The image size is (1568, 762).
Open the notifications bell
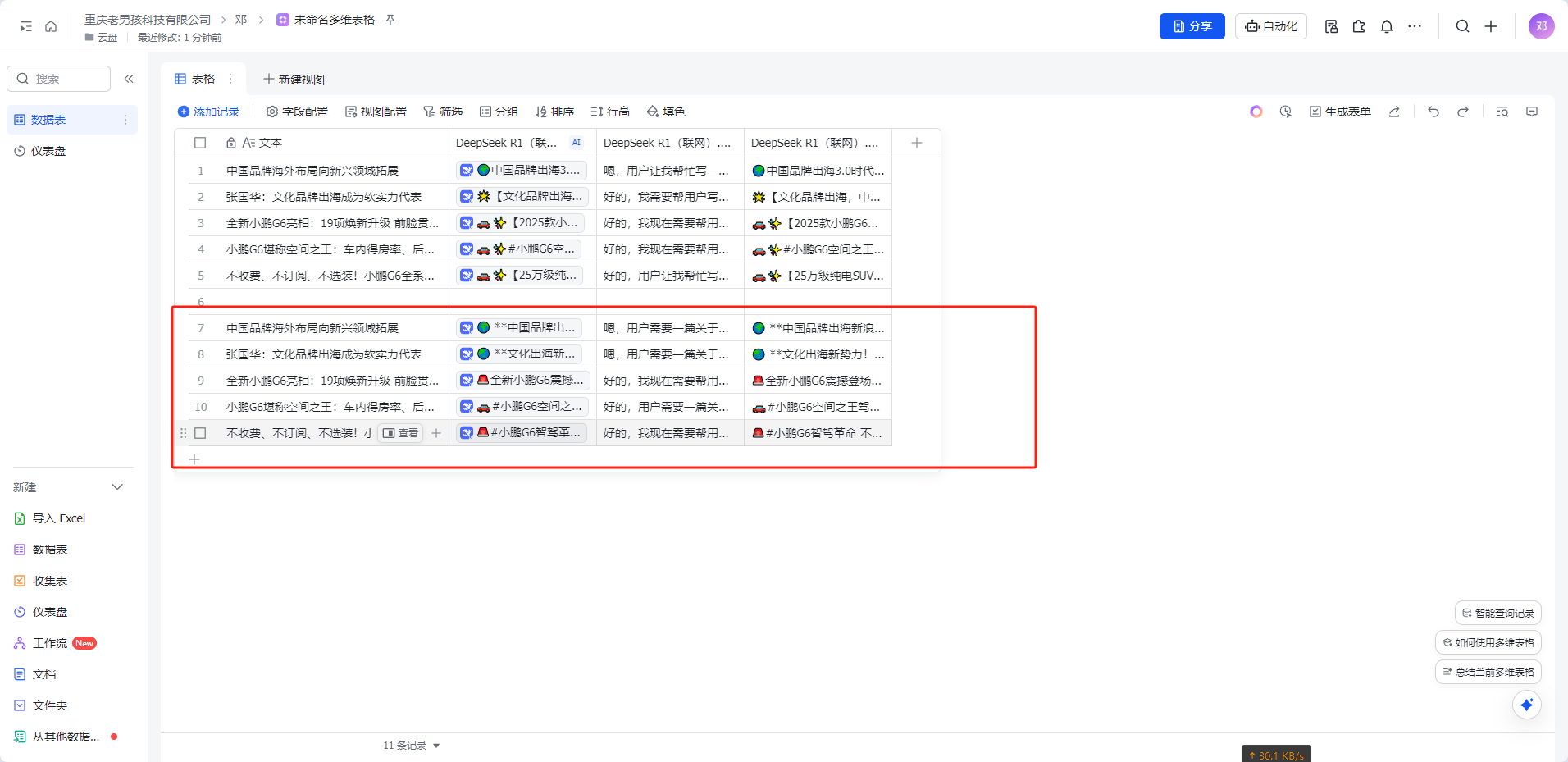tap(1386, 26)
